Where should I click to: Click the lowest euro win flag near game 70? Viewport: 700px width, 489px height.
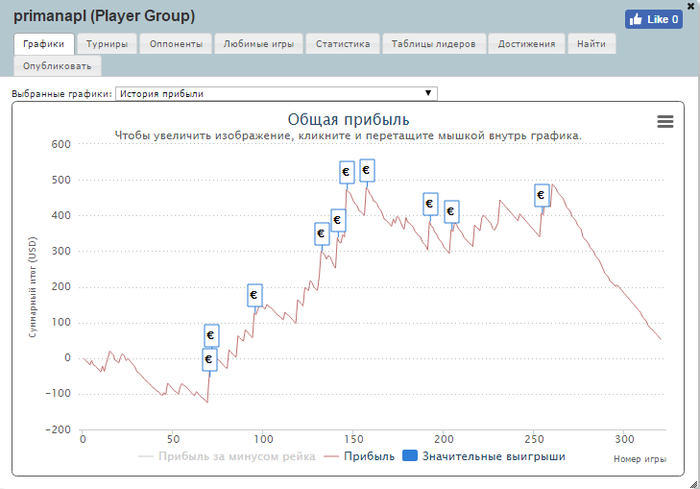click(209, 360)
